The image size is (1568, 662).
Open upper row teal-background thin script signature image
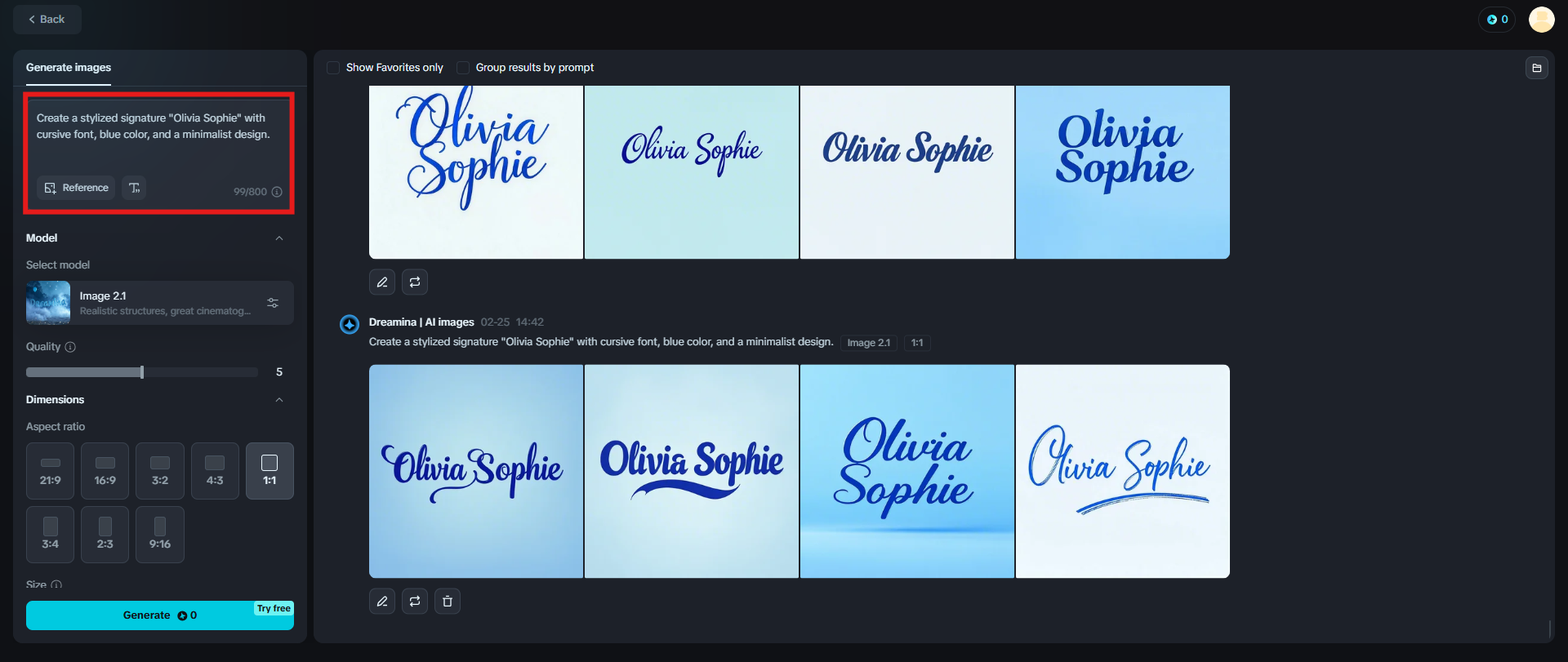pyautogui.click(x=692, y=172)
